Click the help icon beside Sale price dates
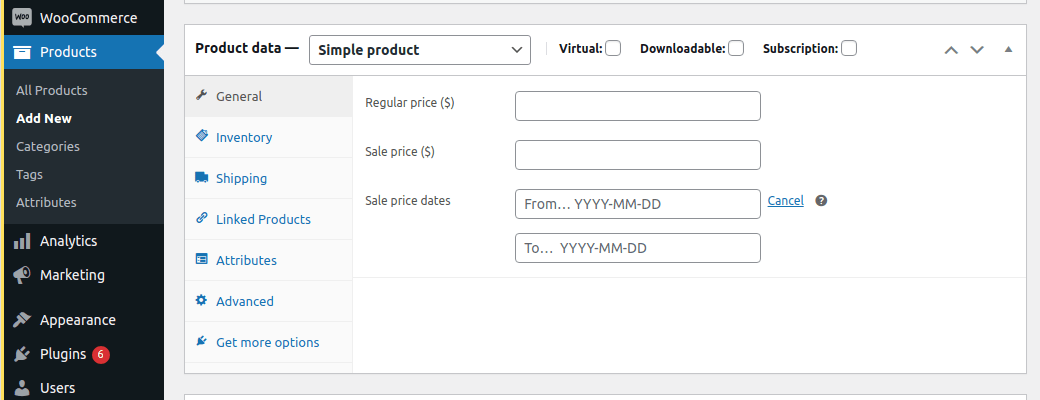The image size is (1040, 400). point(821,201)
